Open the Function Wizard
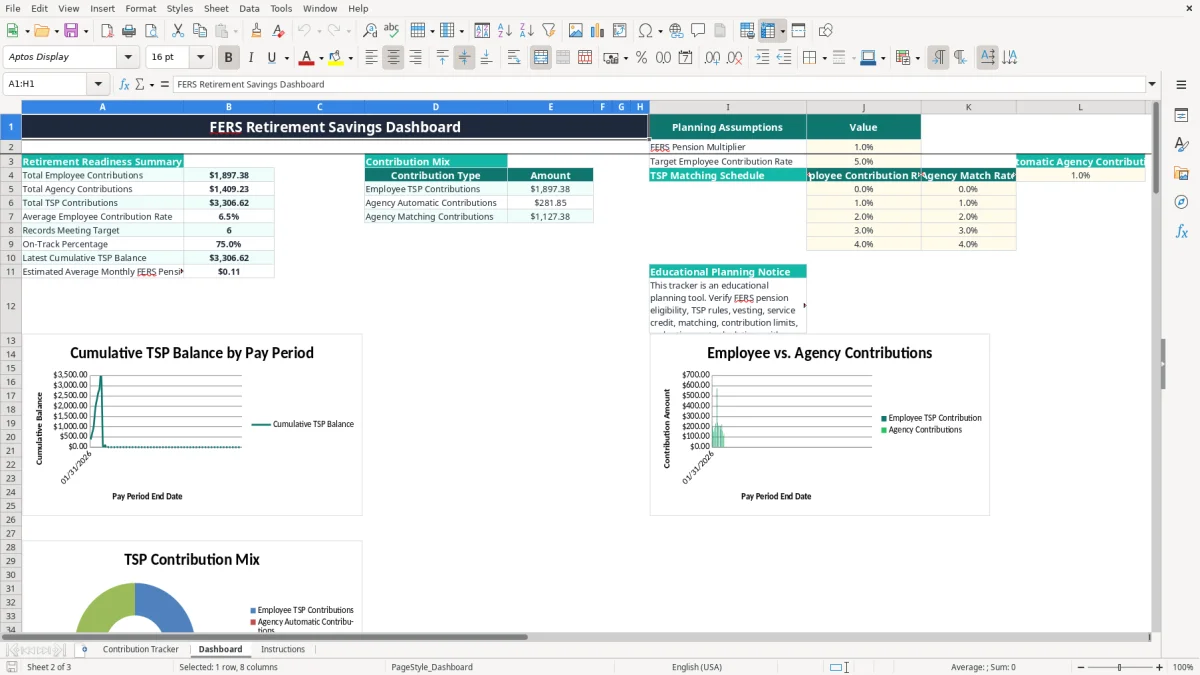The height and width of the screenshot is (675, 1200). pyautogui.click(x=125, y=85)
